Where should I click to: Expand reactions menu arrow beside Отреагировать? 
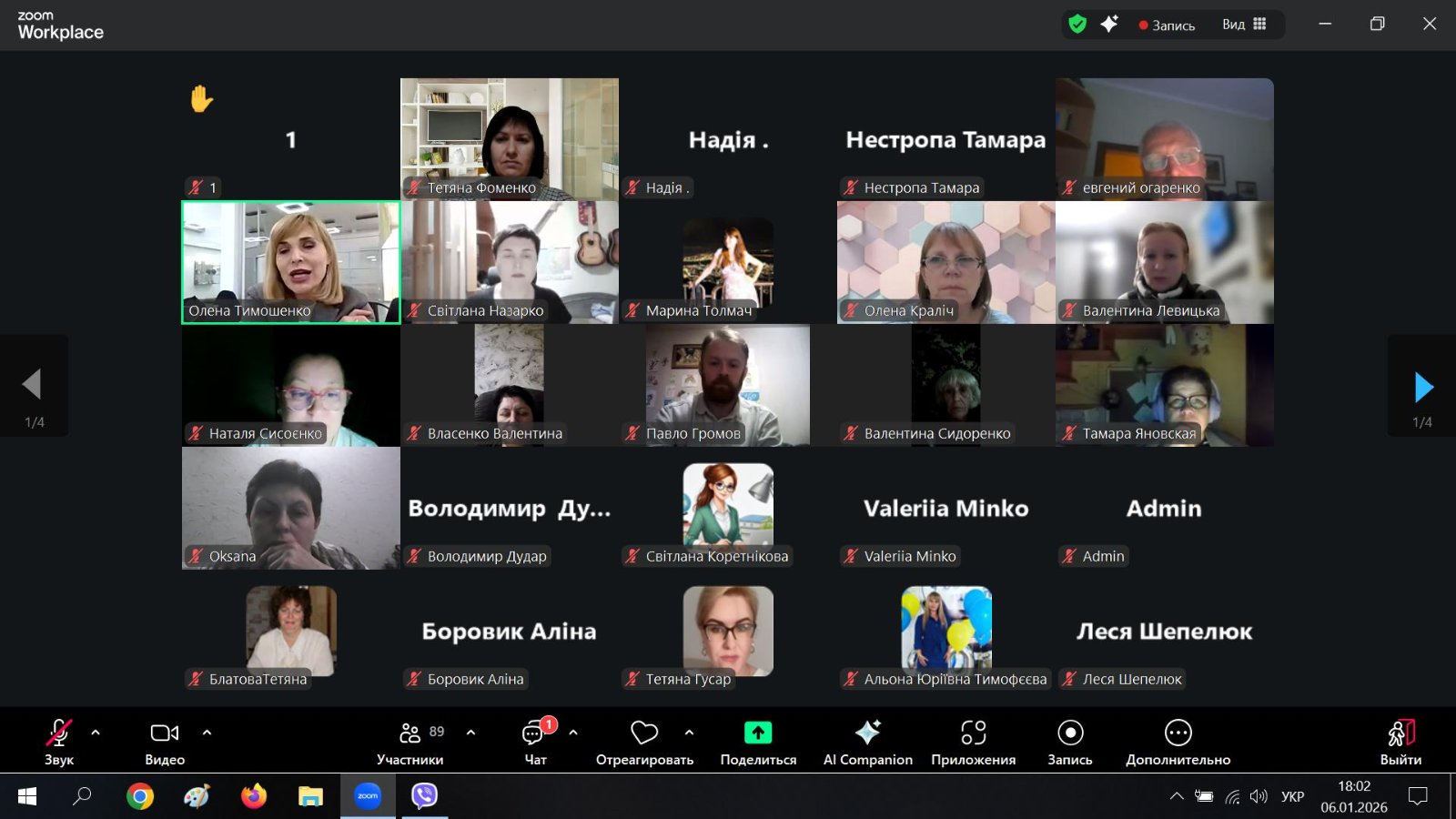[x=689, y=733]
